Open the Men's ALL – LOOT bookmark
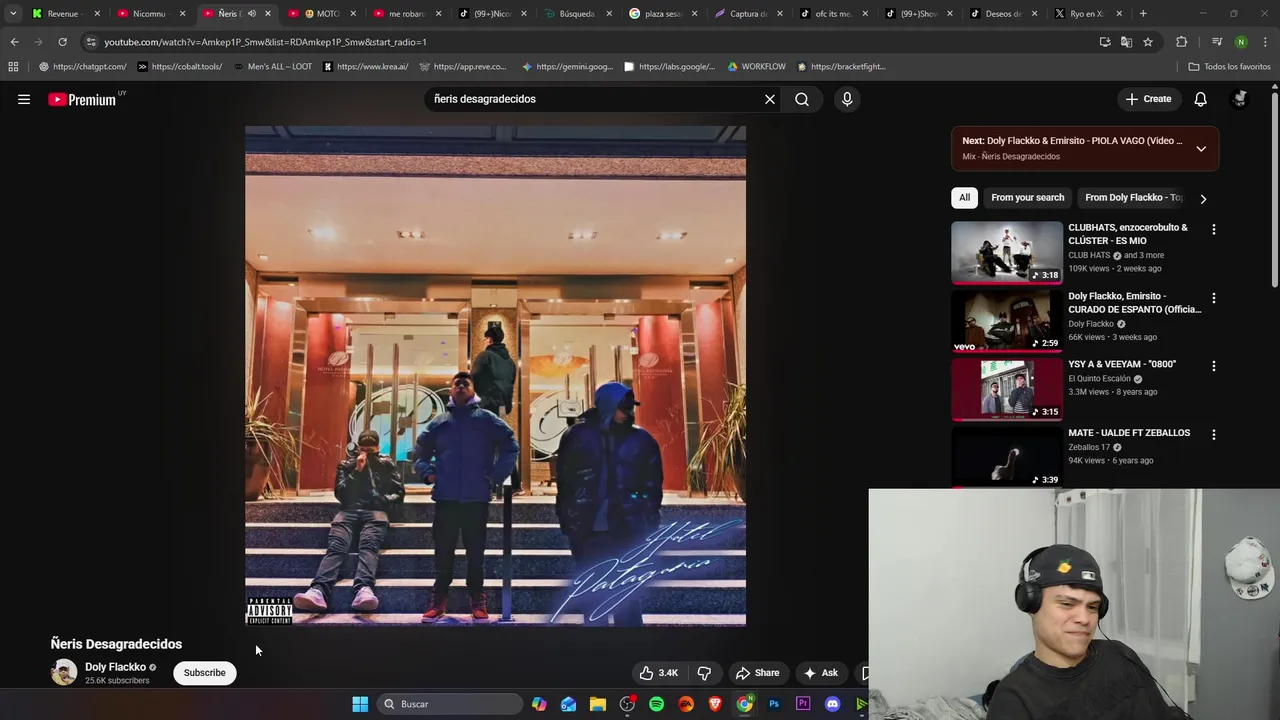This screenshot has width=1280, height=720. click(273, 67)
